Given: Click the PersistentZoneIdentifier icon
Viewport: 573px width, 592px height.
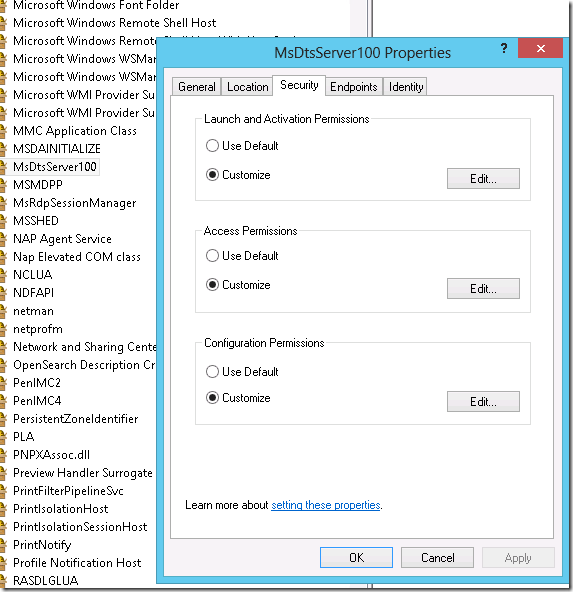Looking at the screenshot, I should (x=3, y=419).
